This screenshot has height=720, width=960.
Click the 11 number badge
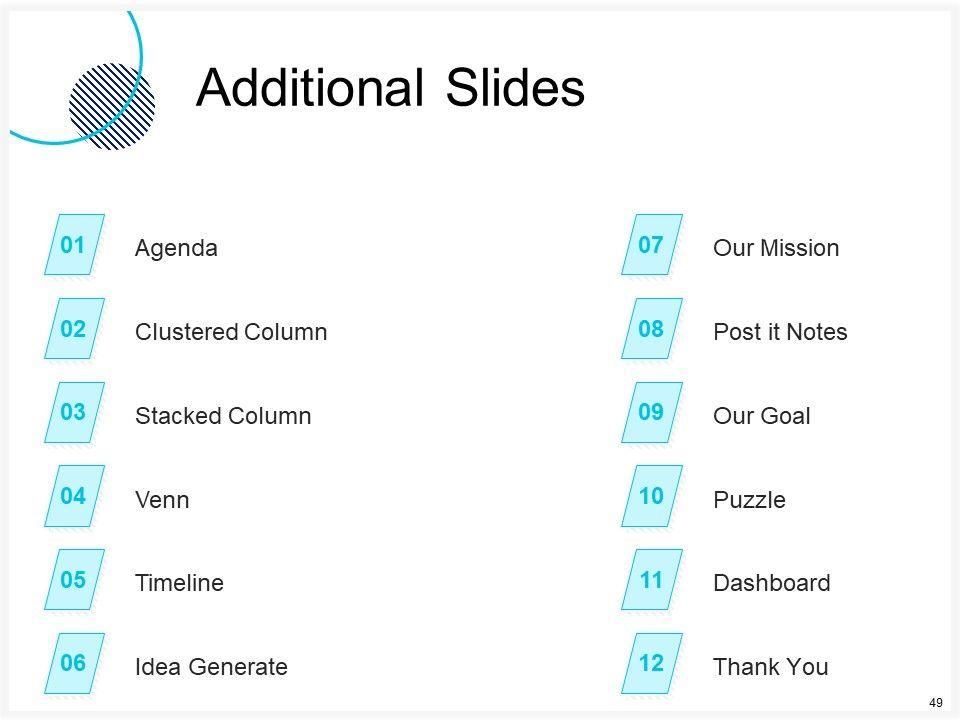[x=651, y=580]
